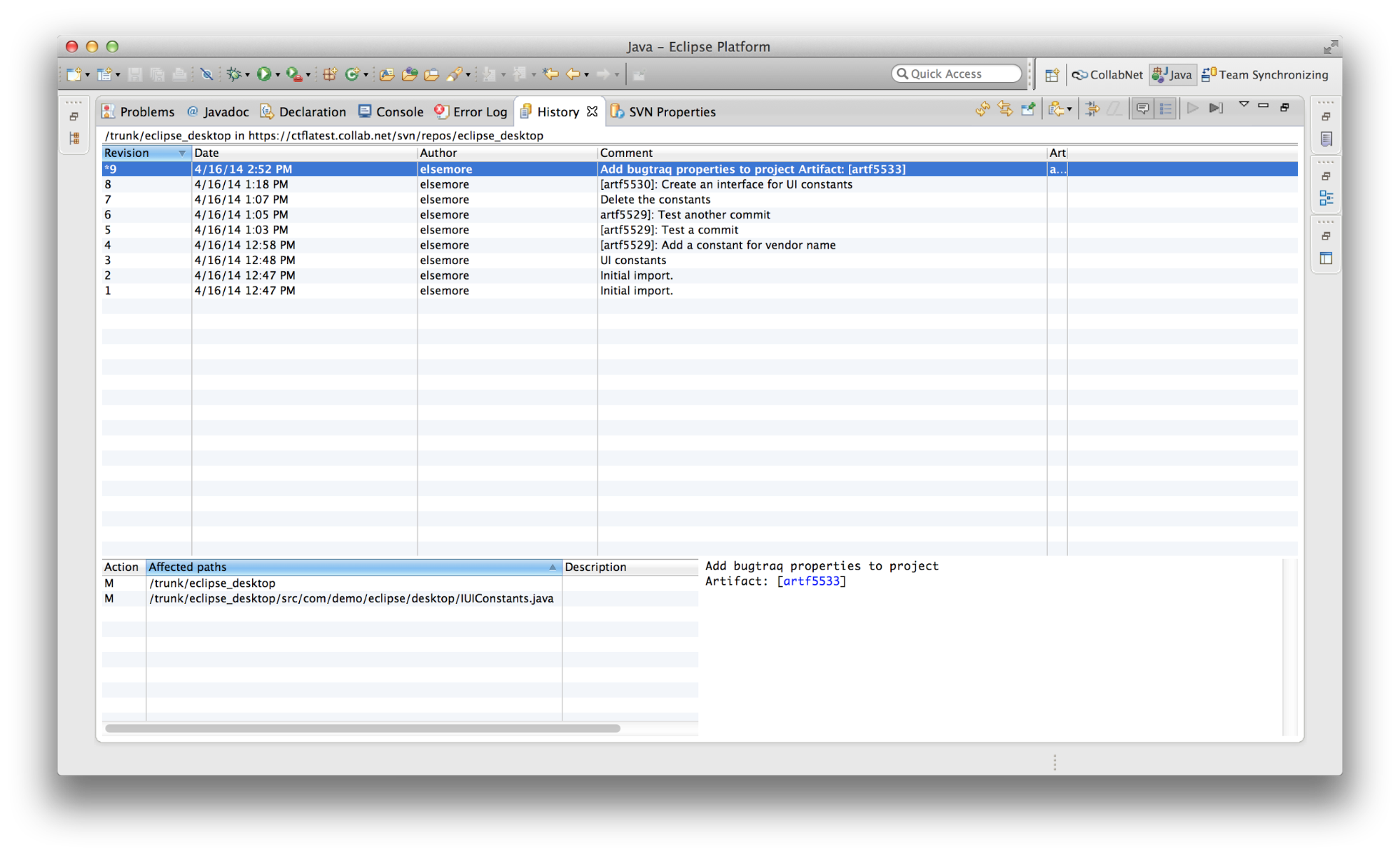The image size is (1400, 856).
Task: Toggle show comment viewer button
Action: pyautogui.click(x=1142, y=109)
